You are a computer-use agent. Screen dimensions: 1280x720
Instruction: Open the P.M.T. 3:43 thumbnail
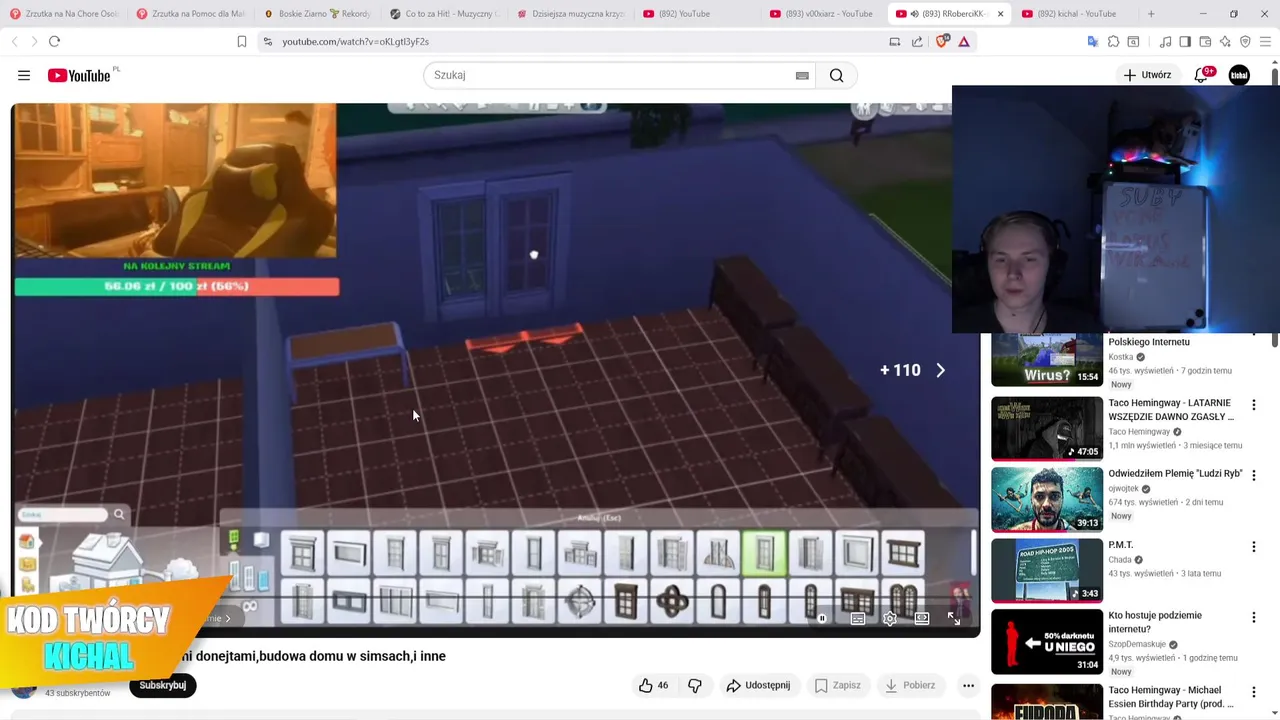pos(1047,571)
